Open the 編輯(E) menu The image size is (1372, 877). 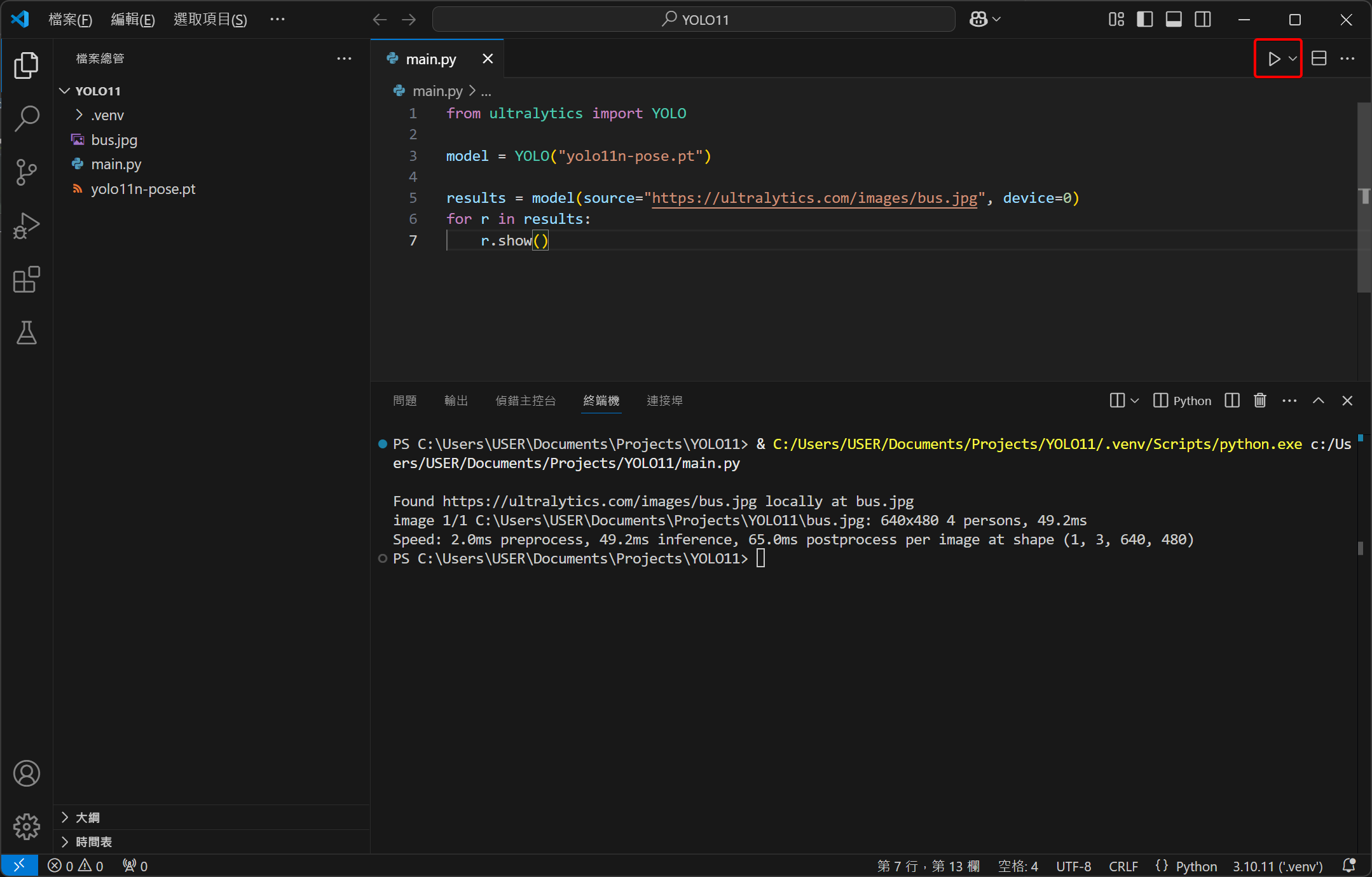point(132,20)
